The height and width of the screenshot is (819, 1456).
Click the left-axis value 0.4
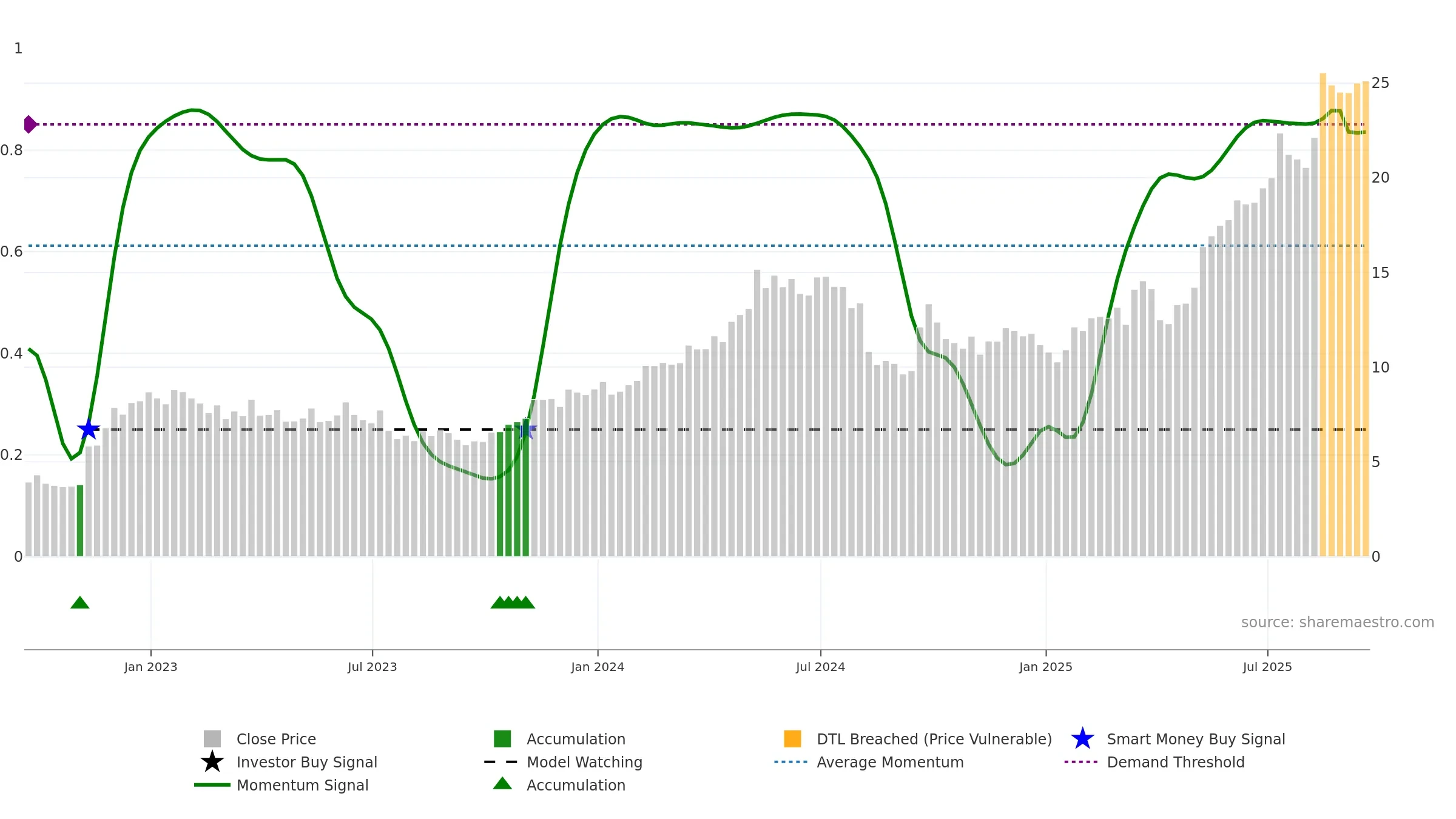point(12,354)
